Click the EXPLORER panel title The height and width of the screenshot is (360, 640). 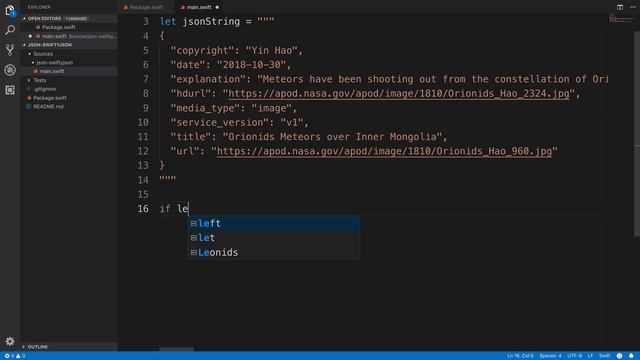point(39,7)
